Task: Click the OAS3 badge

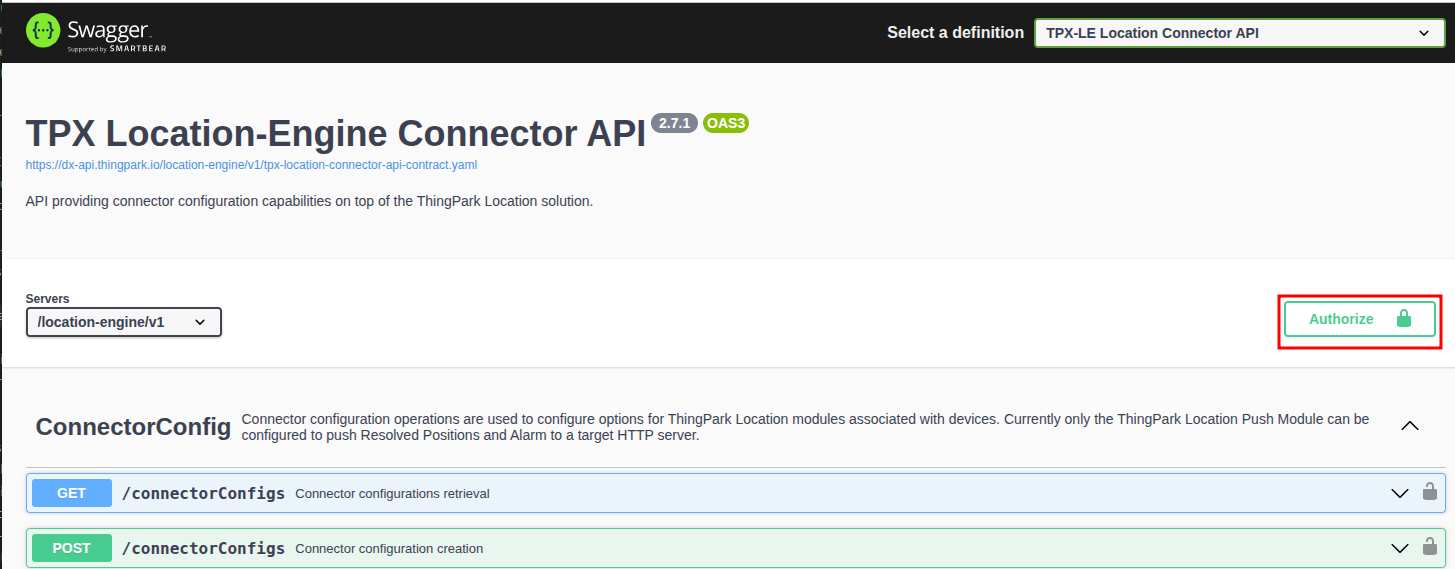Action: click(726, 123)
